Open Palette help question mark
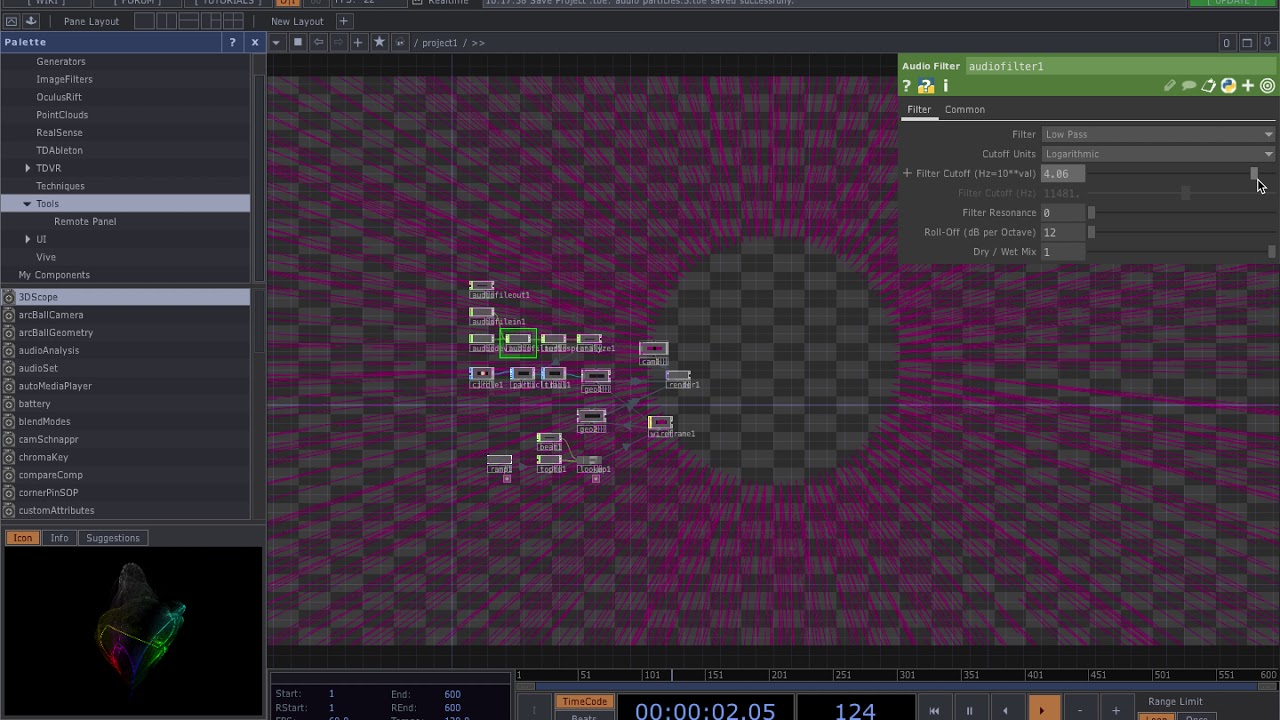The image size is (1280, 720). point(232,42)
